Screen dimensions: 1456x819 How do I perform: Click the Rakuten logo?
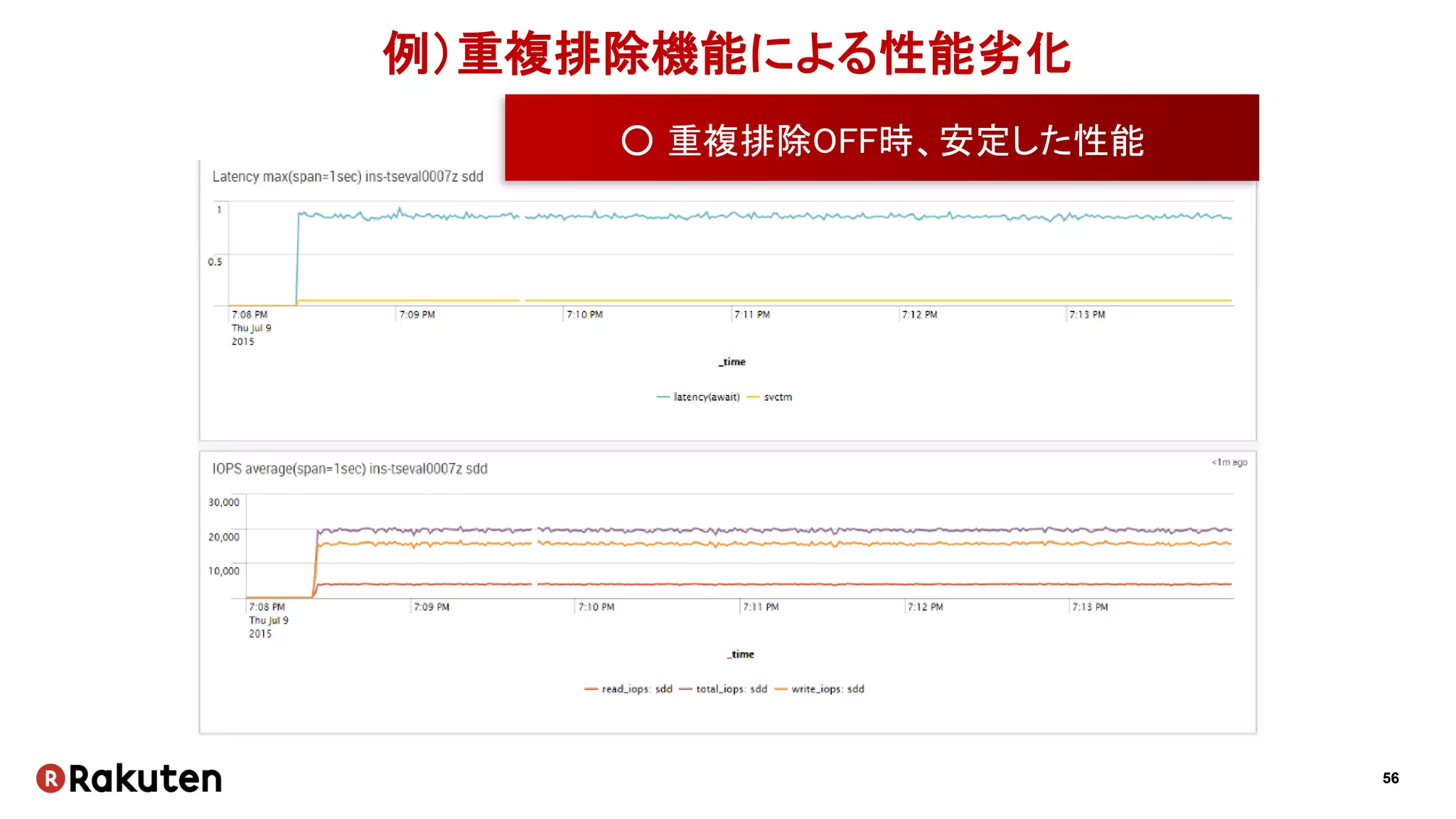129,778
